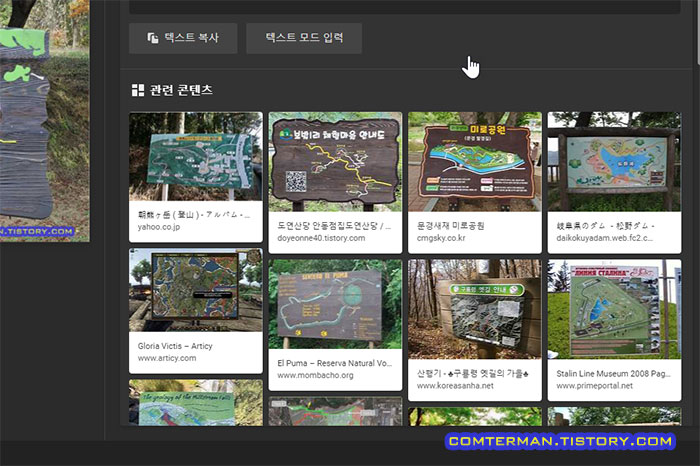The width and height of the screenshot is (700, 466).
Task: Click the 텍스트 복사 copy text button
Action: tap(183, 38)
